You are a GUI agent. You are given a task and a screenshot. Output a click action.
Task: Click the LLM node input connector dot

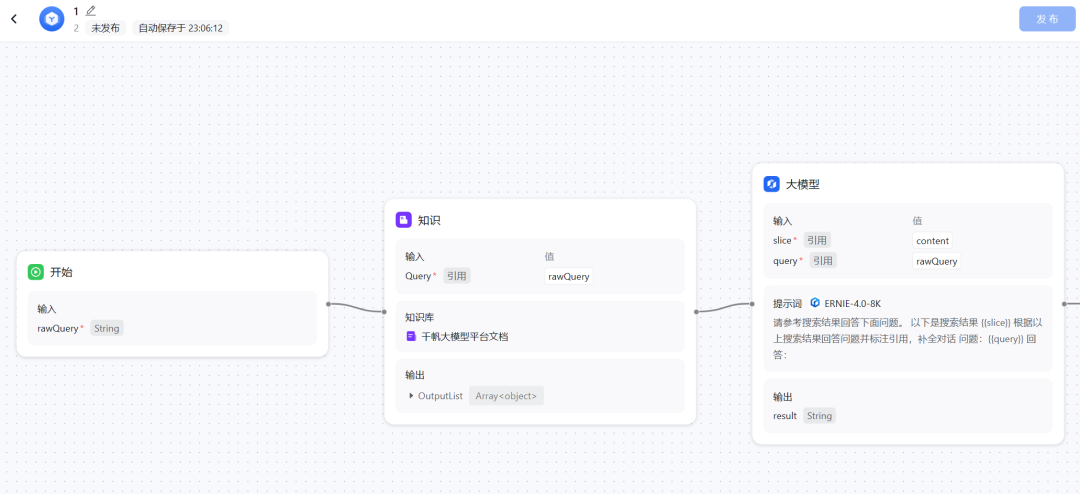(751, 303)
